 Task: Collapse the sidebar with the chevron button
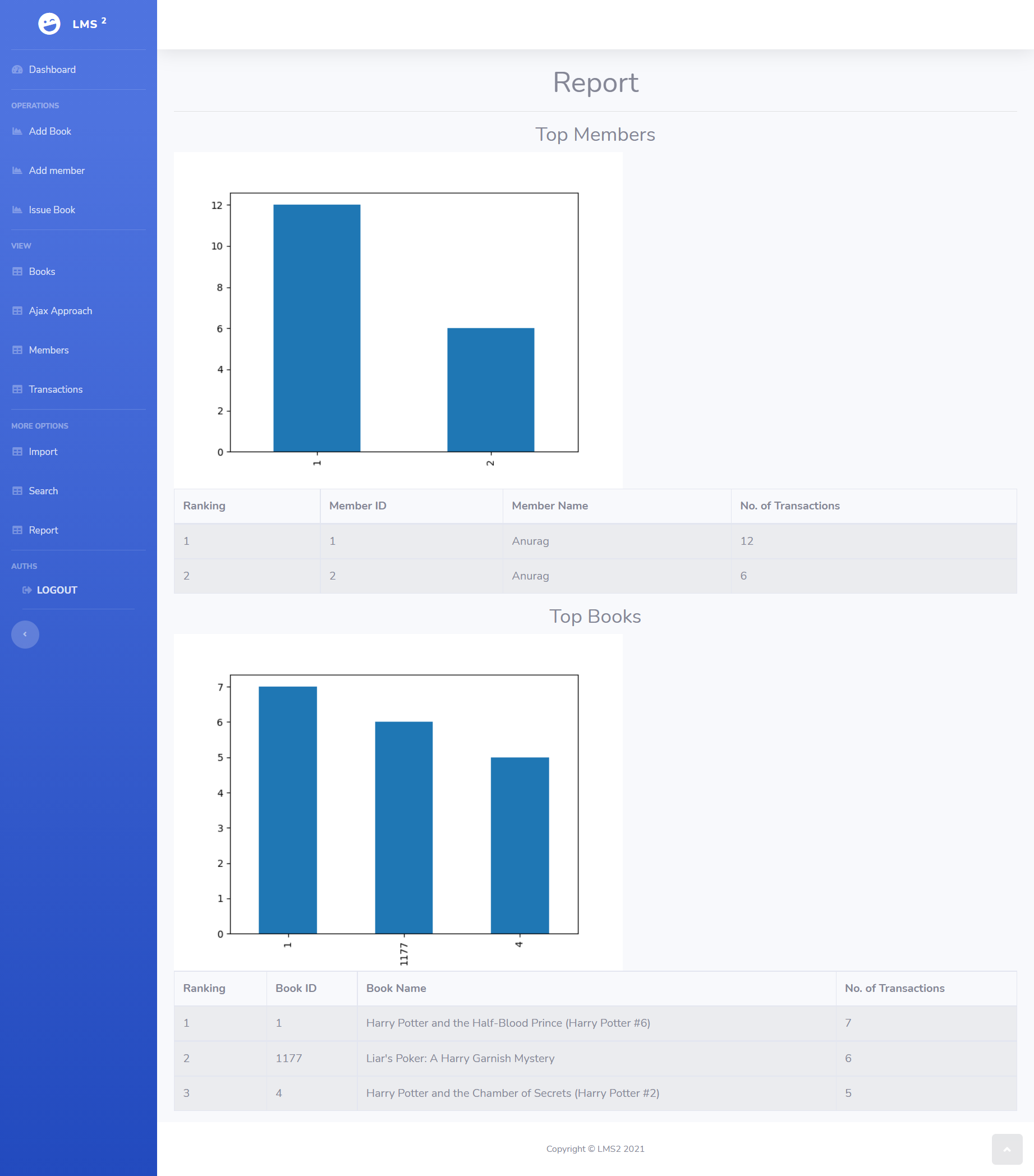pyautogui.click(x=25, y=634)
